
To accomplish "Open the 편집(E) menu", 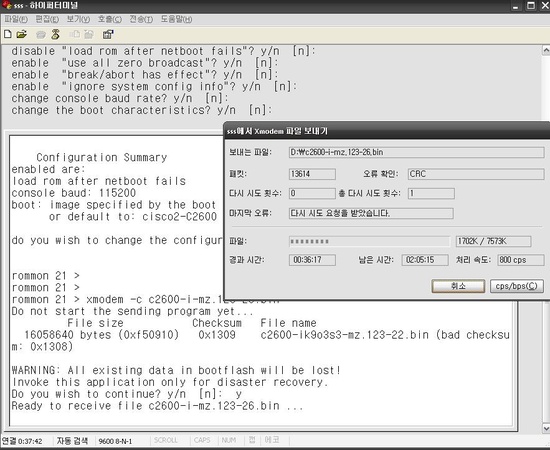I will (x=47, y=19).
